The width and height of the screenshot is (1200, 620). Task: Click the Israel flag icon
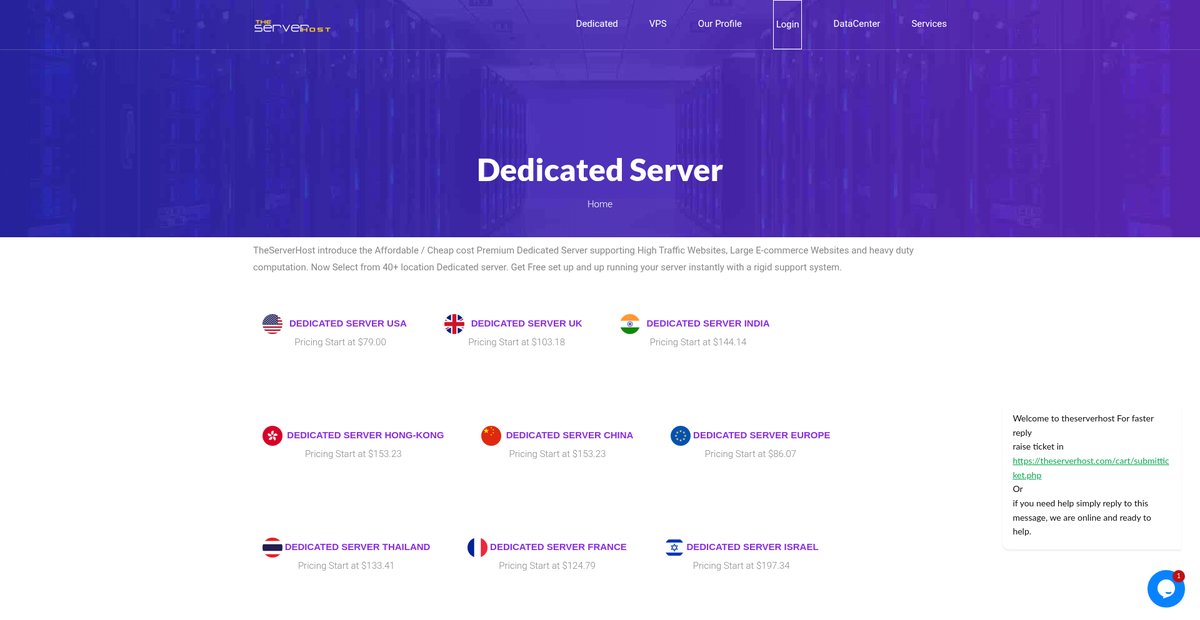[x=674, y=548]
